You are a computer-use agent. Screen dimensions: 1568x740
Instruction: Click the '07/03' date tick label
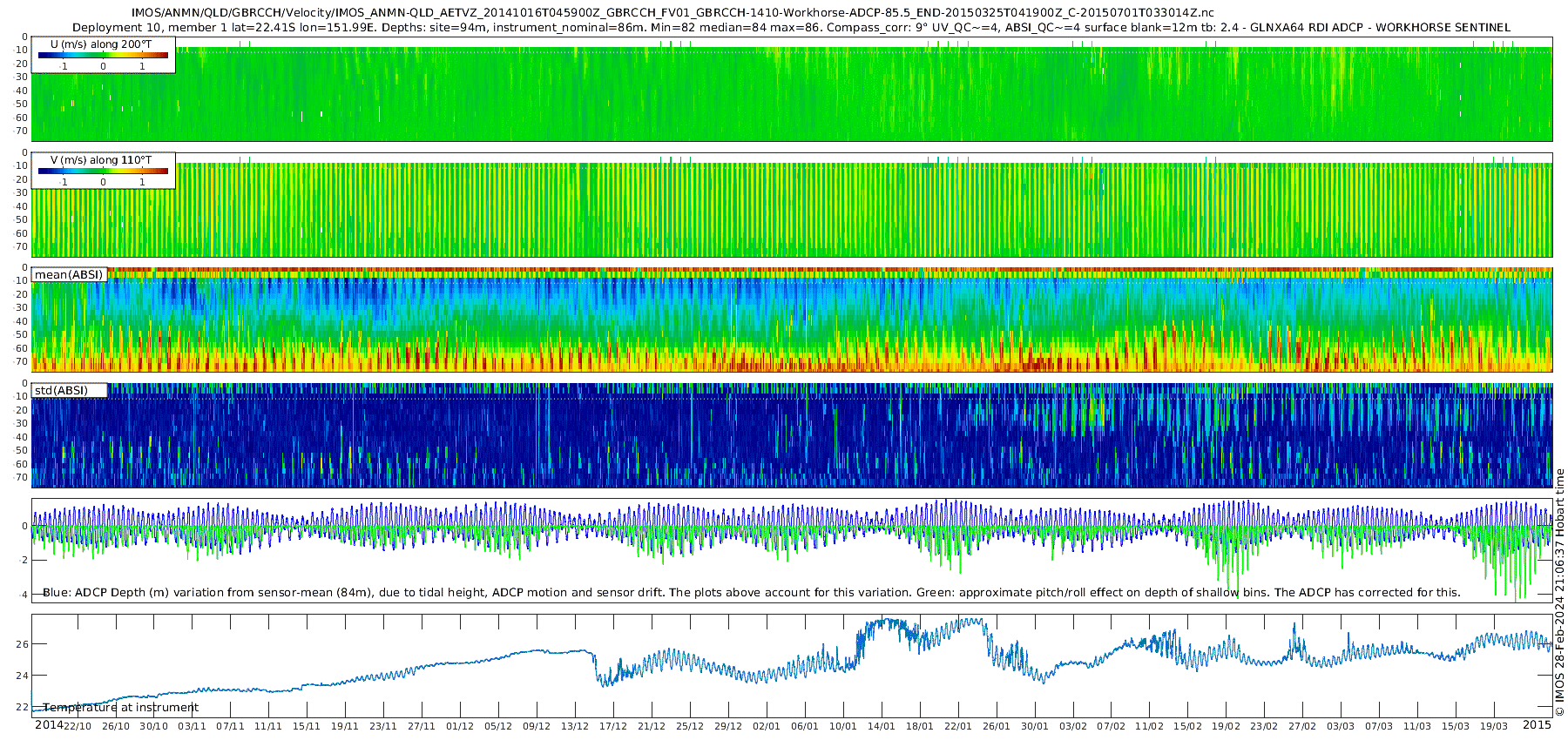(x=1379, y=726)
